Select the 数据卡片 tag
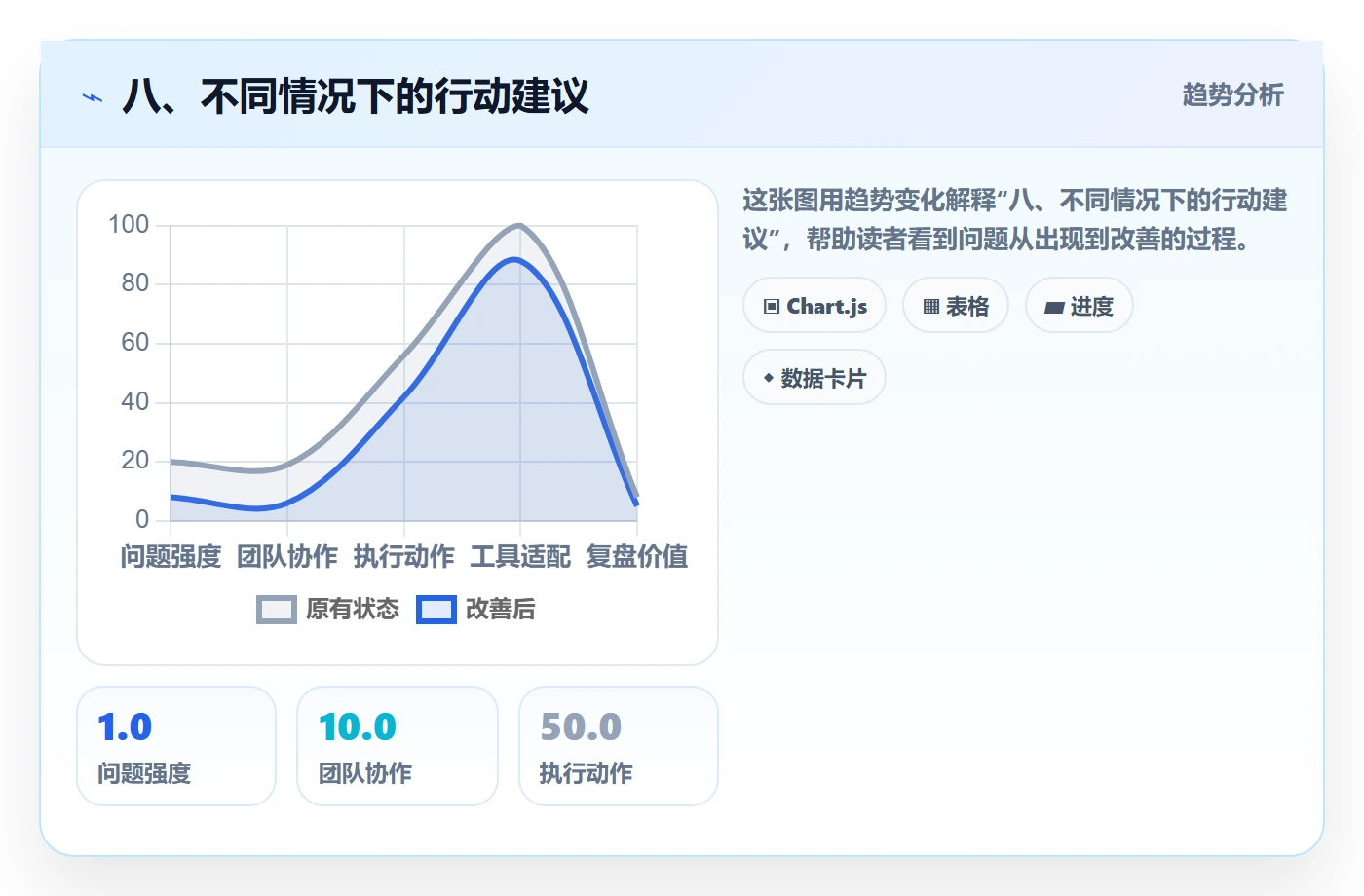The width and height of the screenshot is (1364, 896). (815, 378)
